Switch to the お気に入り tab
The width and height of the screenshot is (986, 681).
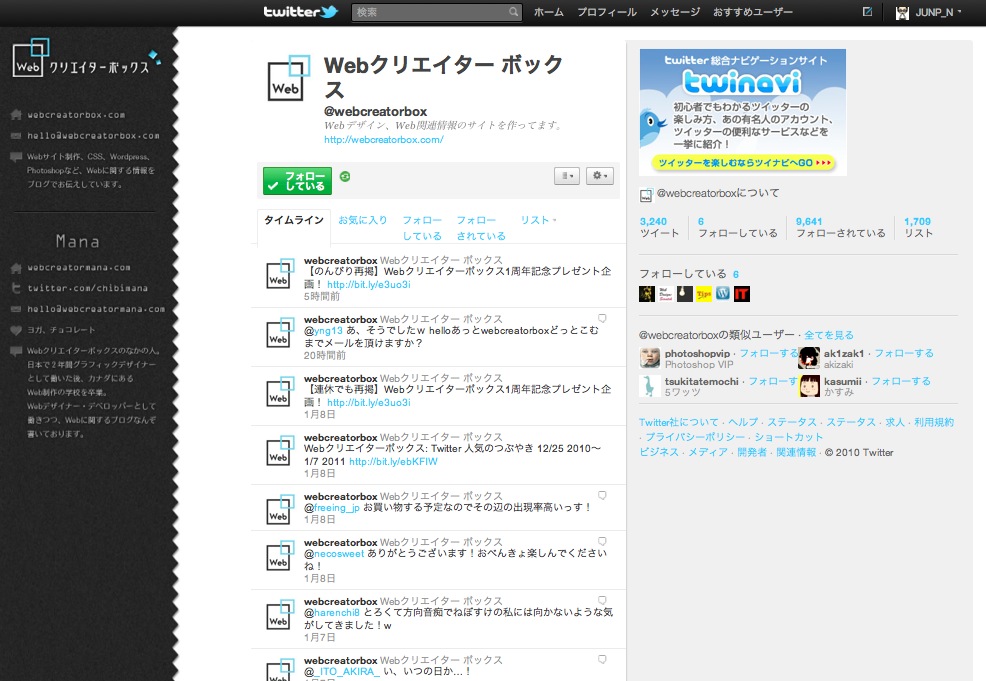pos(362,220)
